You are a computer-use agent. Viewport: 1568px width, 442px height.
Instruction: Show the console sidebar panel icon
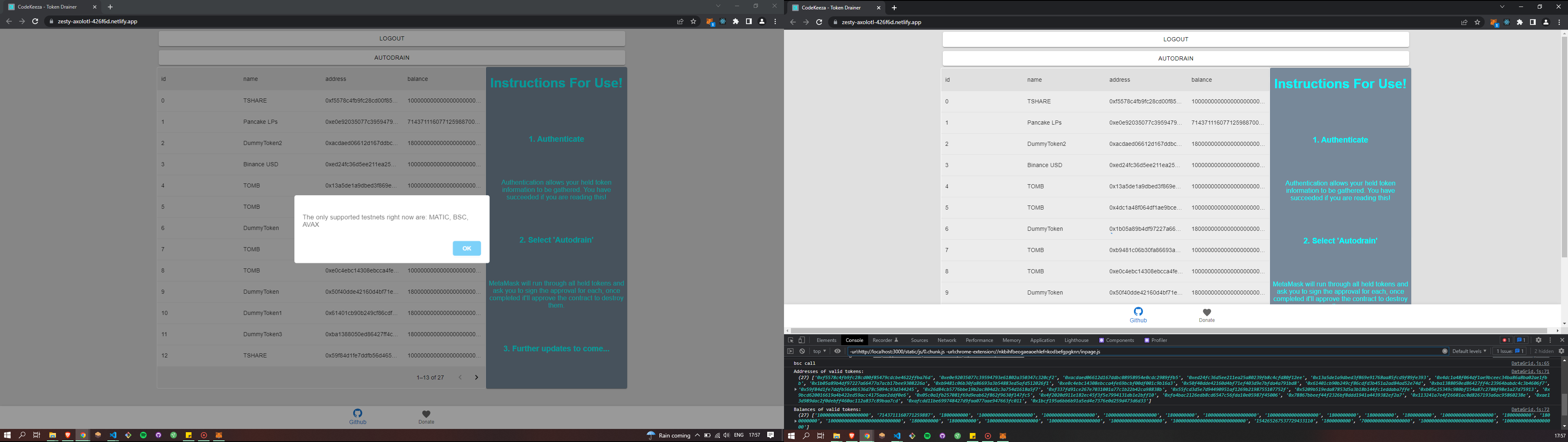coord(790,351)
